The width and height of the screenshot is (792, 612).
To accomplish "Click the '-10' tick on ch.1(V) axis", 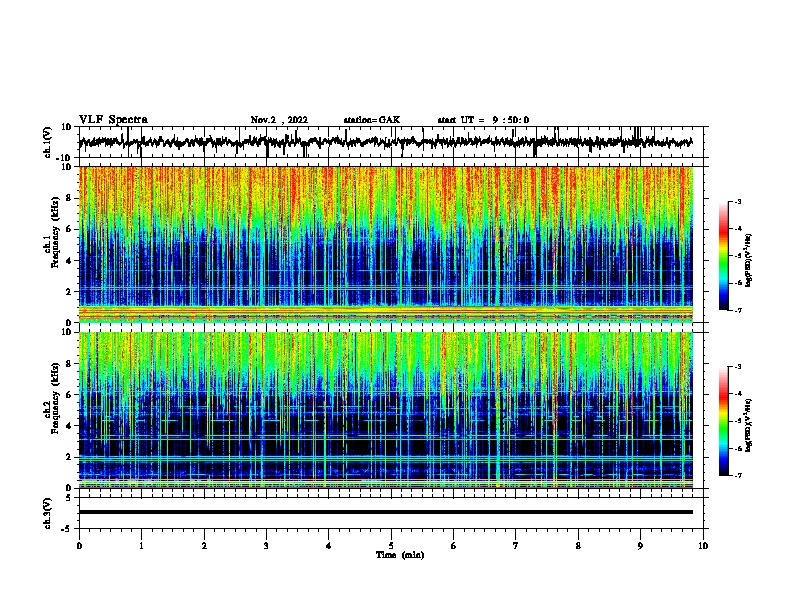I will point(63,158).
